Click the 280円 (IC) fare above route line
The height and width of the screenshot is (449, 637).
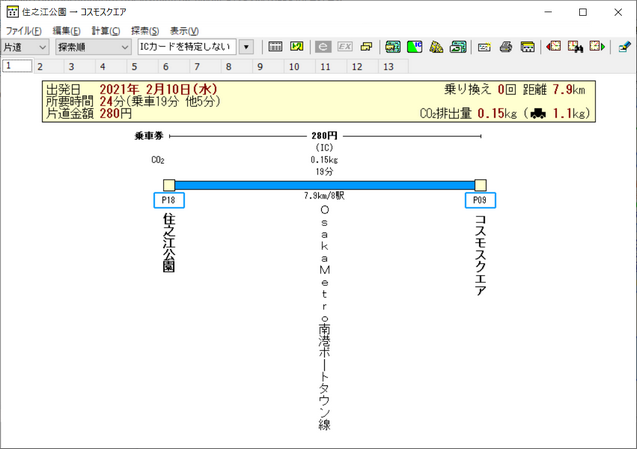click(324, 141)
